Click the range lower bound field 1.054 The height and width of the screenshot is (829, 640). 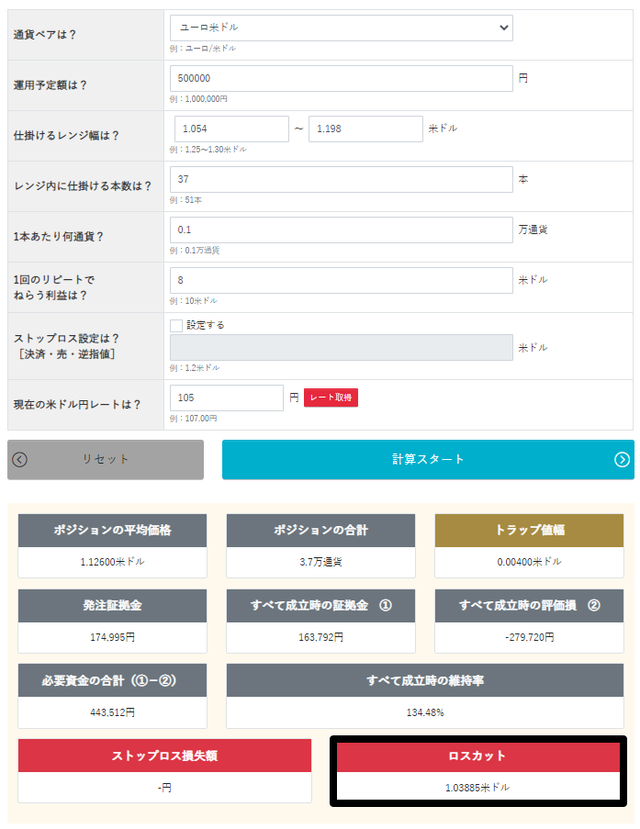click(x=231, y=128)
